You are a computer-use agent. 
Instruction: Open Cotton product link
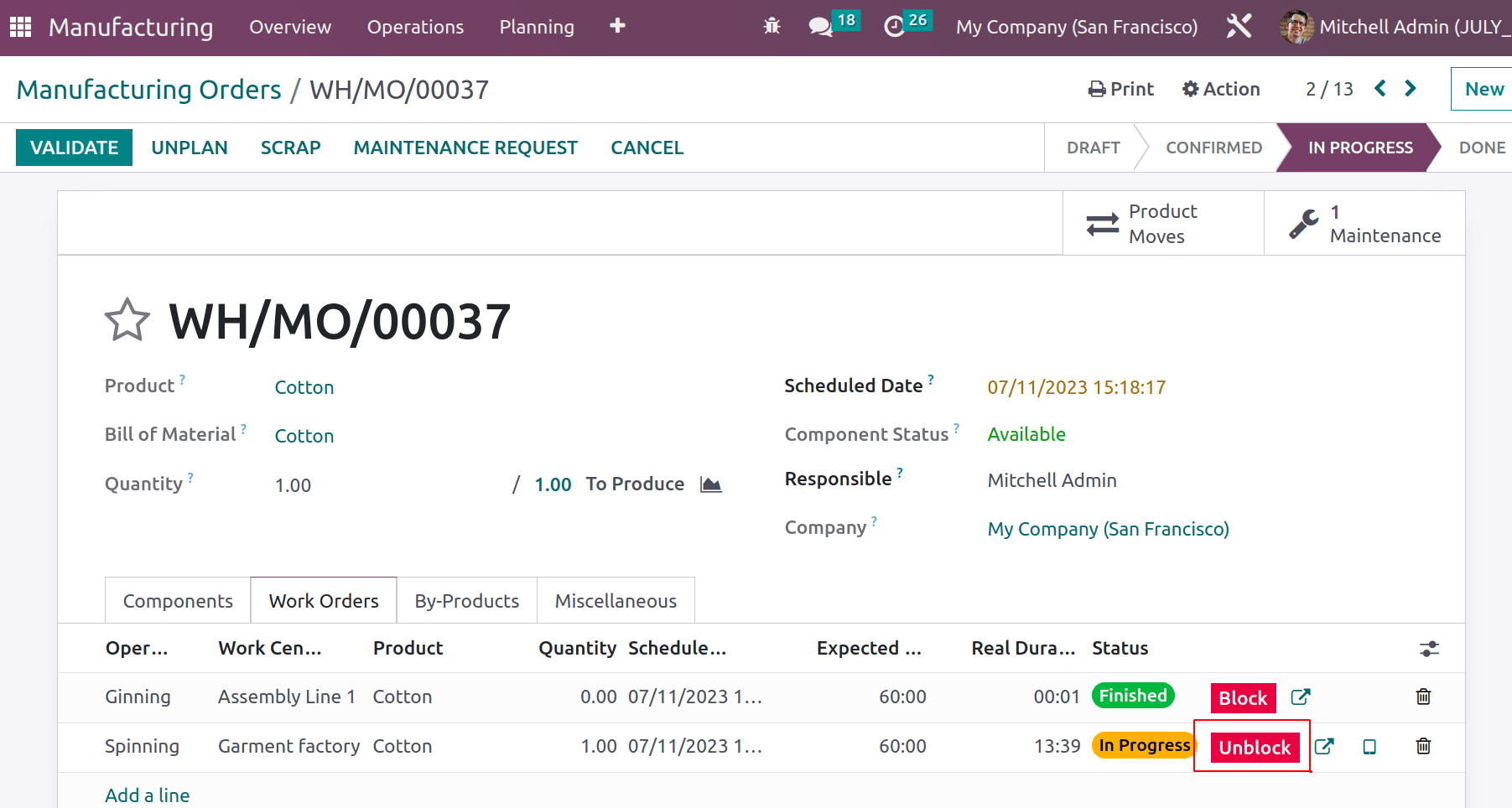[x=304, y=387]
